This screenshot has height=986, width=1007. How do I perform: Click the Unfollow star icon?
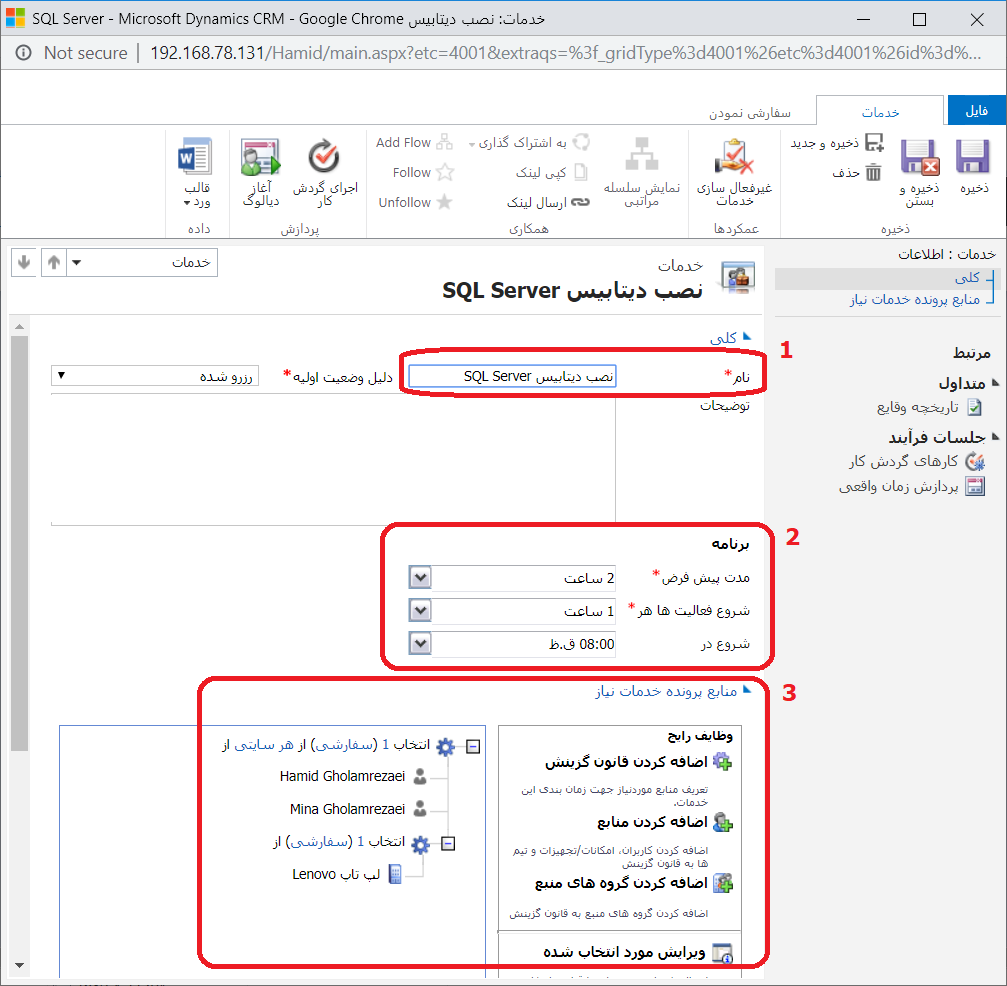click(x=444, y=202)
